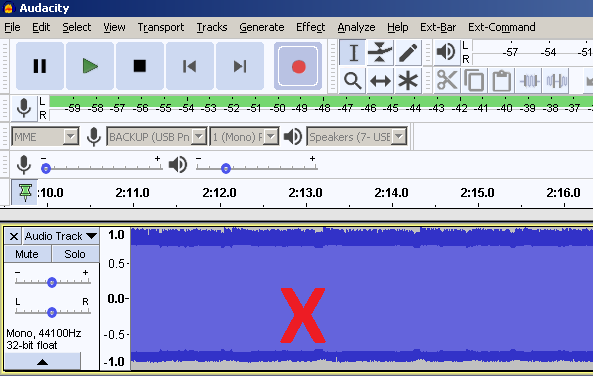Solo the Audio Track
Image resolution: width=593 pixels, height=376 pixels.
[75, 254]
